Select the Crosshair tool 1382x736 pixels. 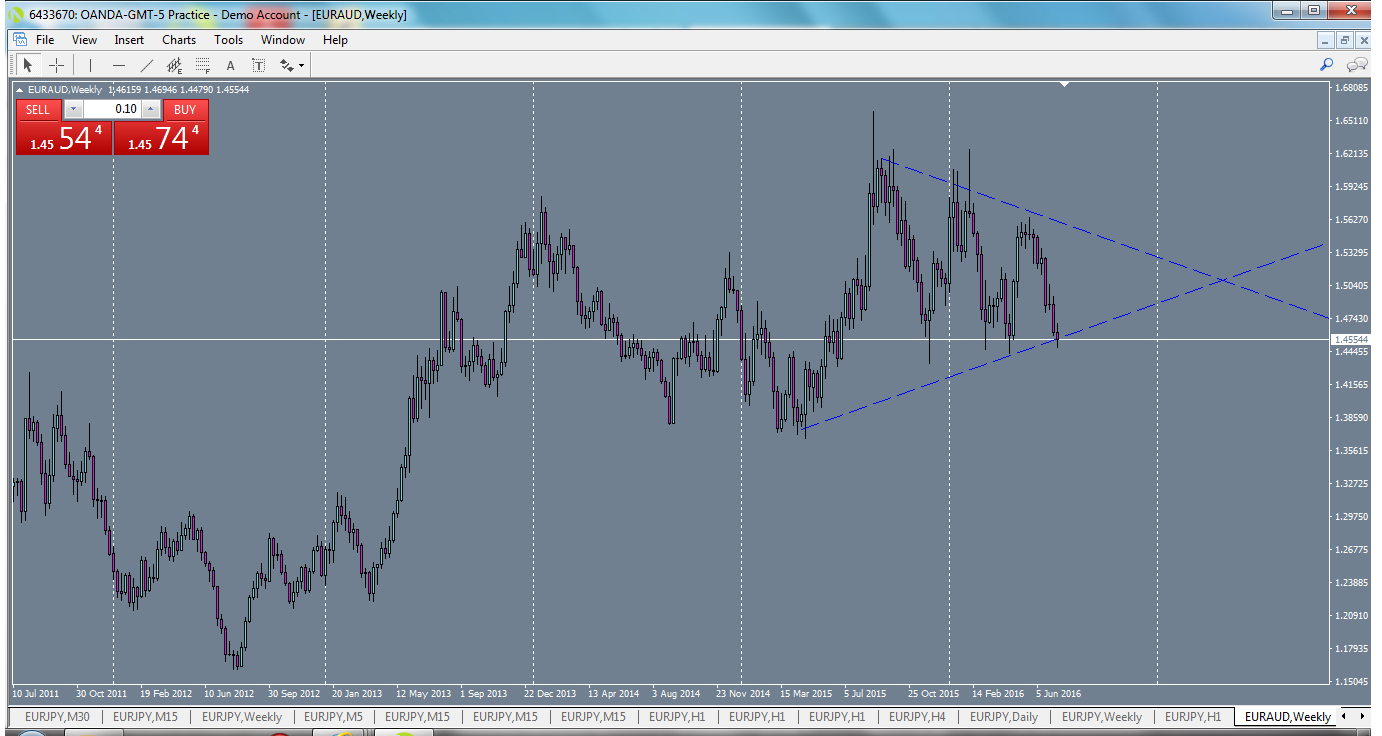[x=56, y=65]
